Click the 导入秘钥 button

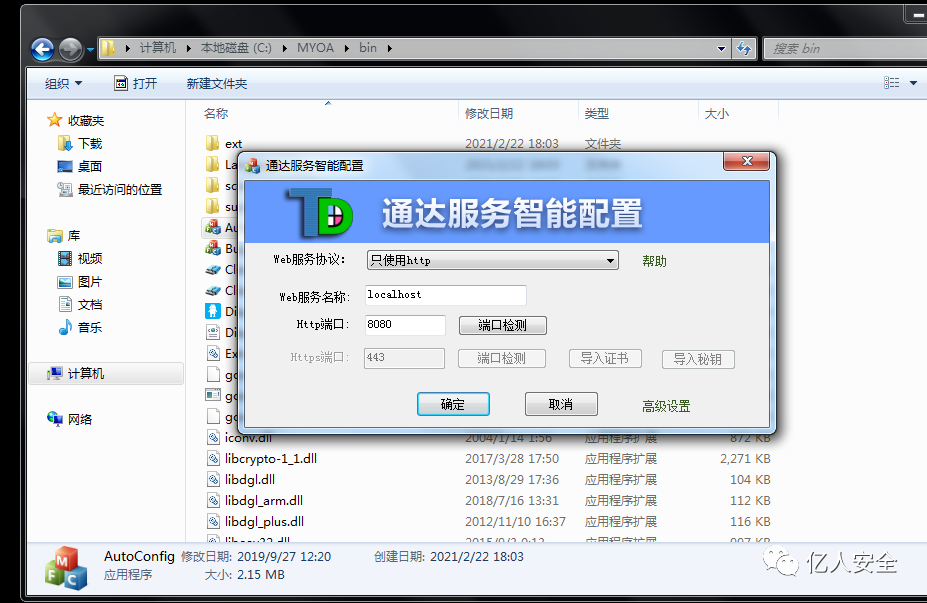698,359
